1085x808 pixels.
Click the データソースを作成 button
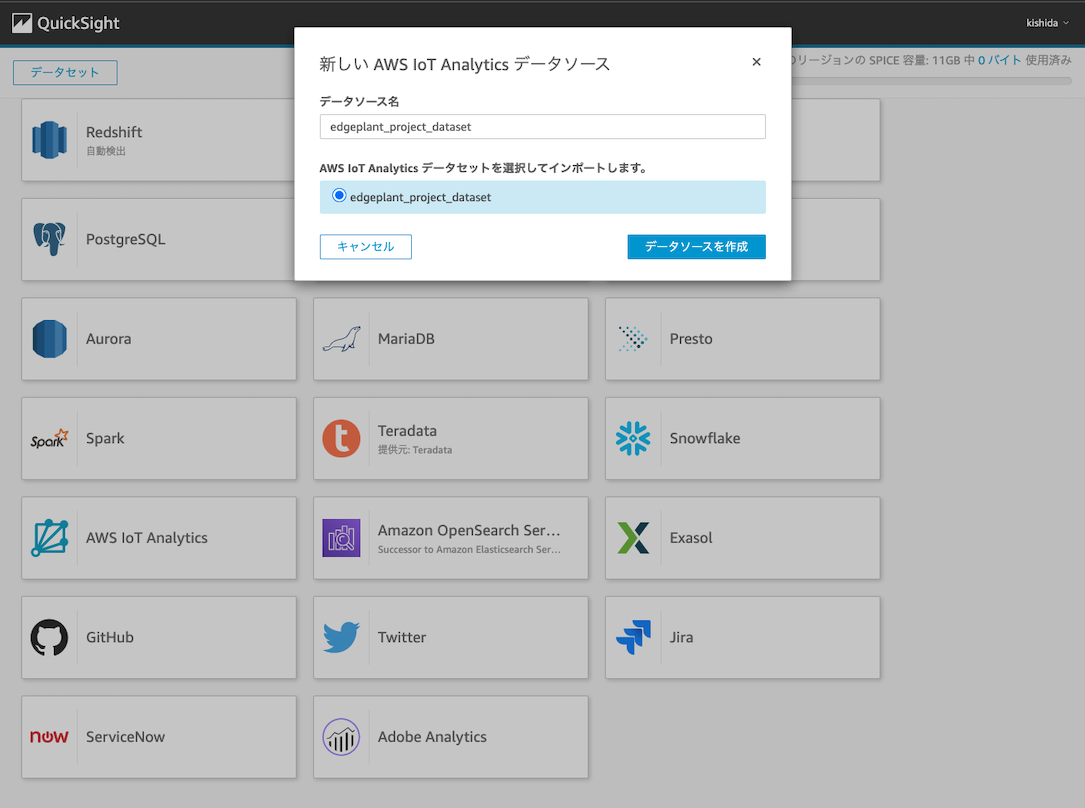point(696,247)
